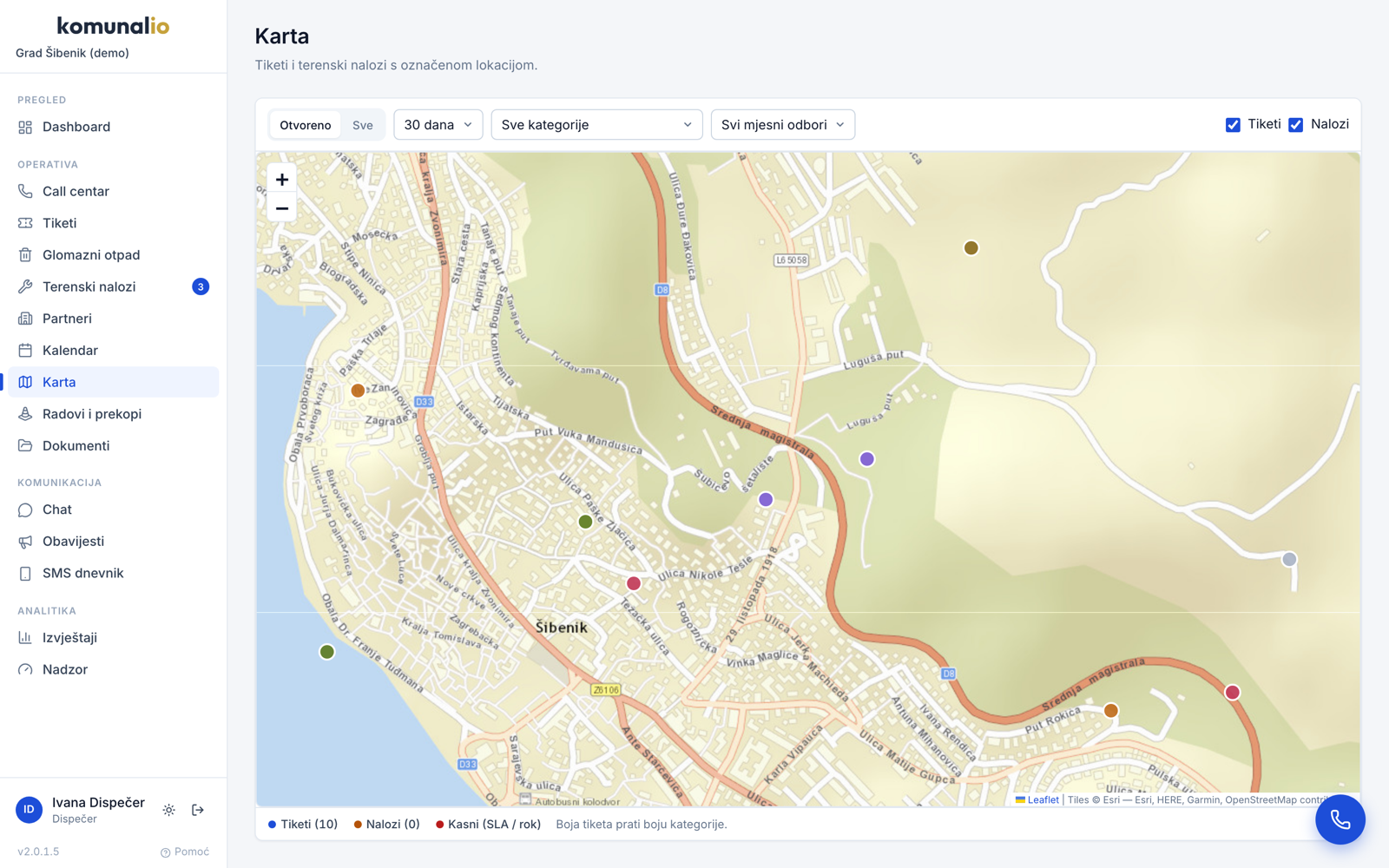This screenshot has width=1389, height=868.
Task: Open the Svi mjesni odbori dropdown
Action: tap(783, 125)
